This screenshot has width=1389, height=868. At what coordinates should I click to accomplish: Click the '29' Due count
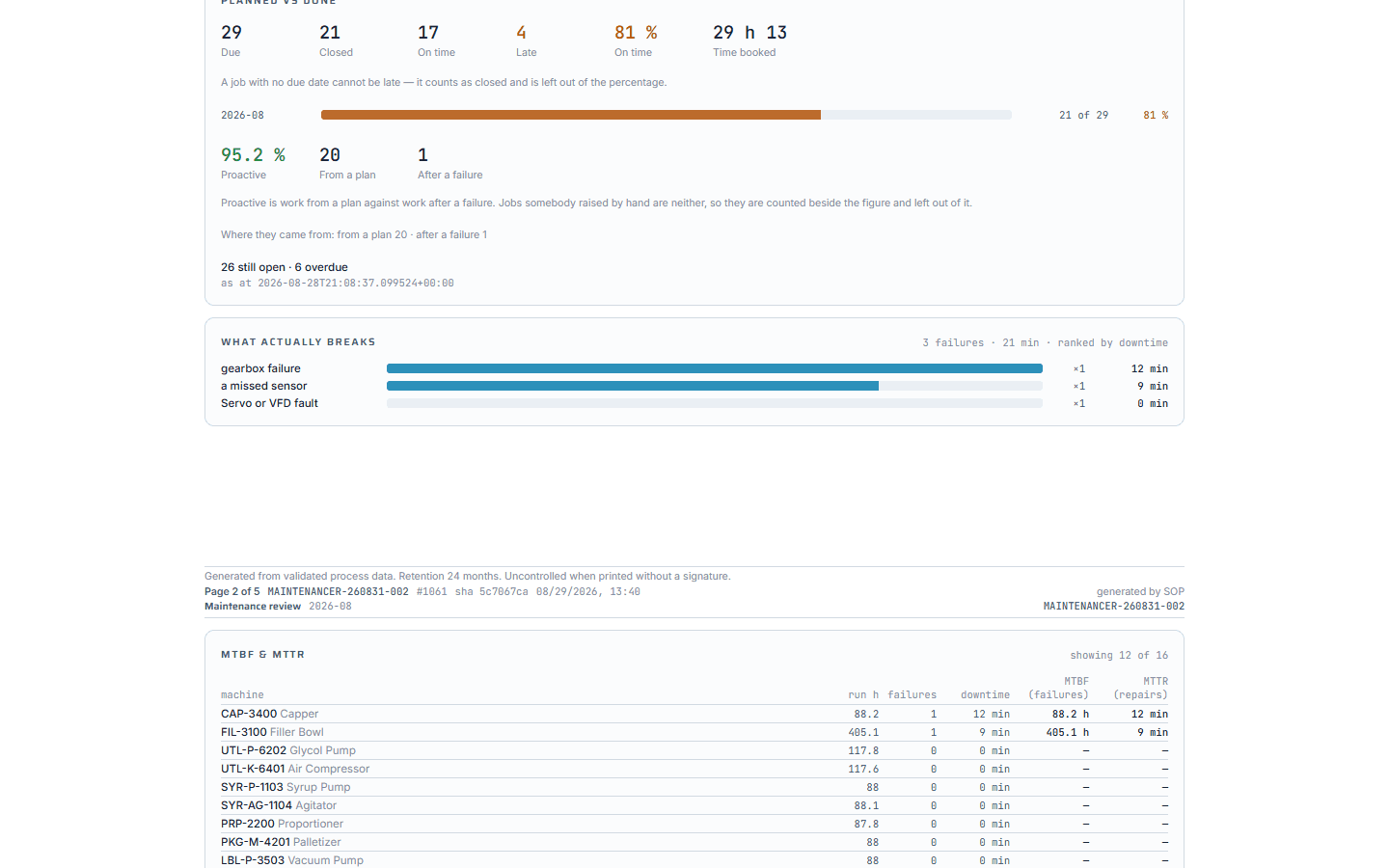[231, 33]
